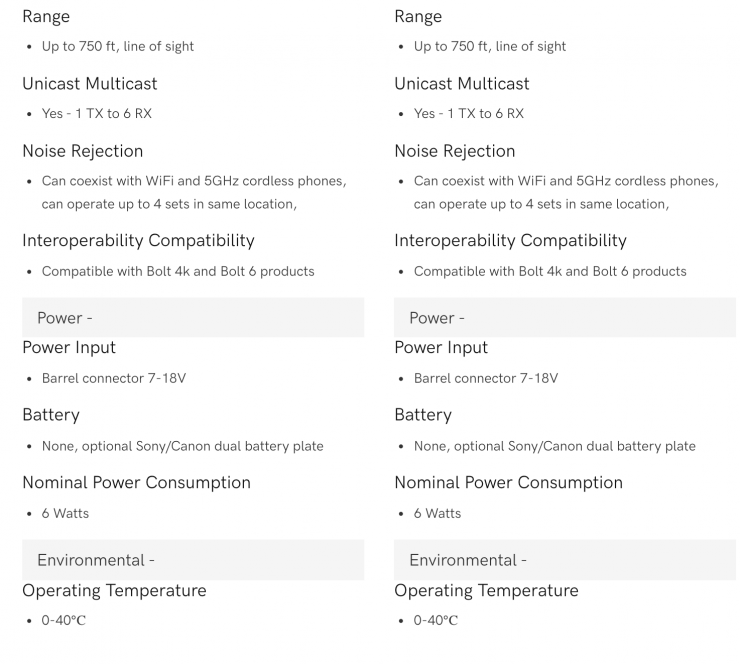Click left 'Compatible with Bolt 4k' text

(178, 271)
